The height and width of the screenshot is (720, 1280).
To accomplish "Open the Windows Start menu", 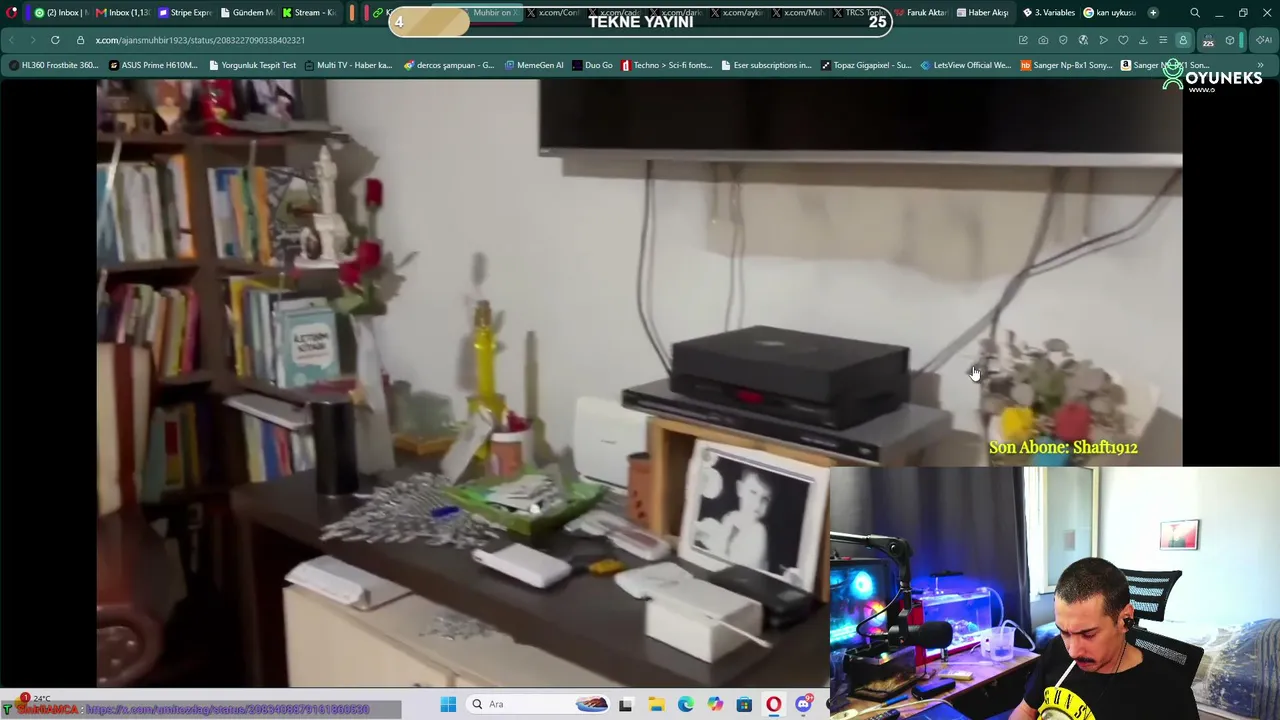I will (448, 704).
